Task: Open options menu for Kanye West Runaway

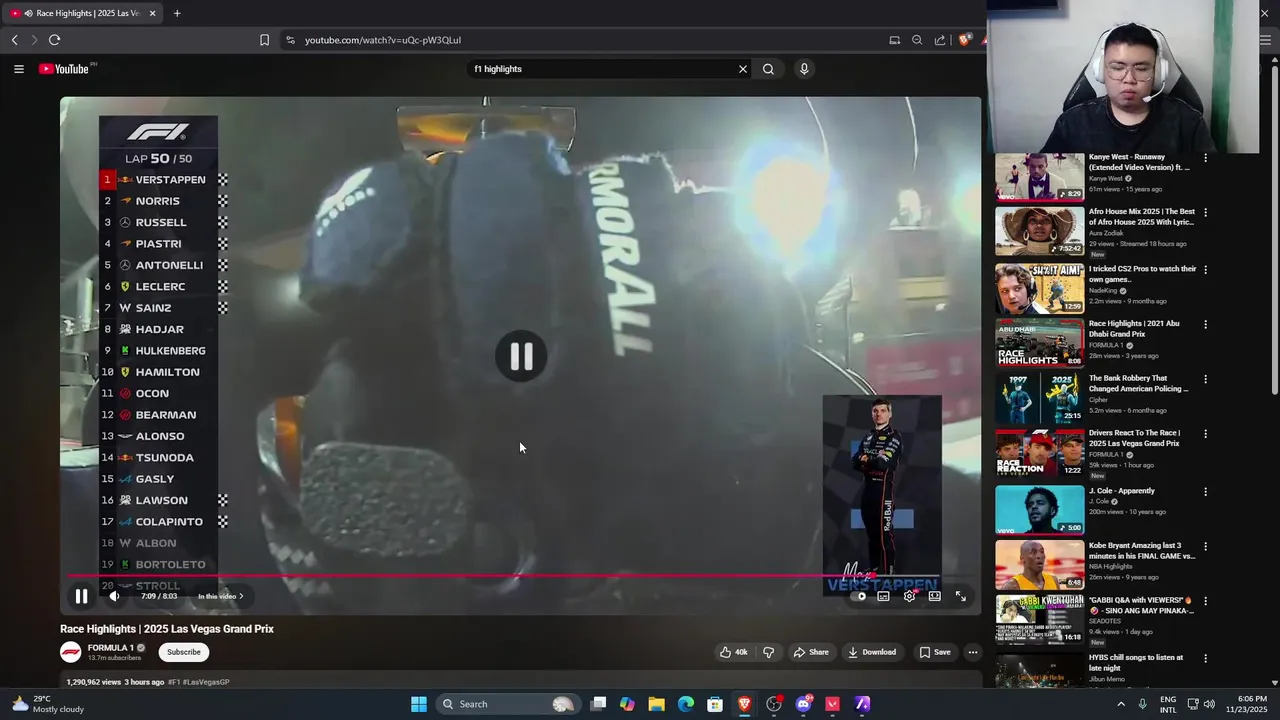Action: tap(1205, 158)
